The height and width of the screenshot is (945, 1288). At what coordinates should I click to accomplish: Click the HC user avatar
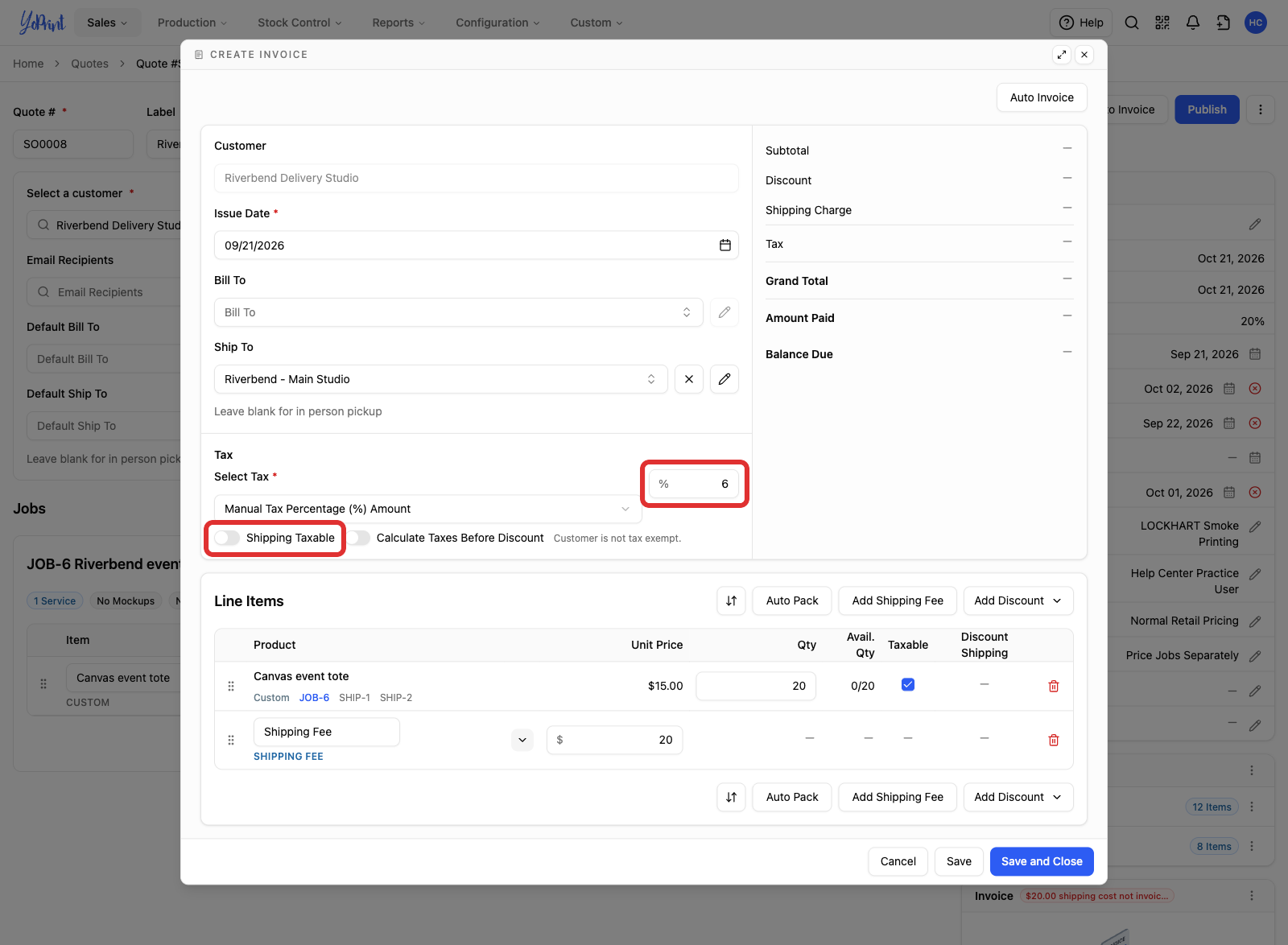[x=1255, y=23]
